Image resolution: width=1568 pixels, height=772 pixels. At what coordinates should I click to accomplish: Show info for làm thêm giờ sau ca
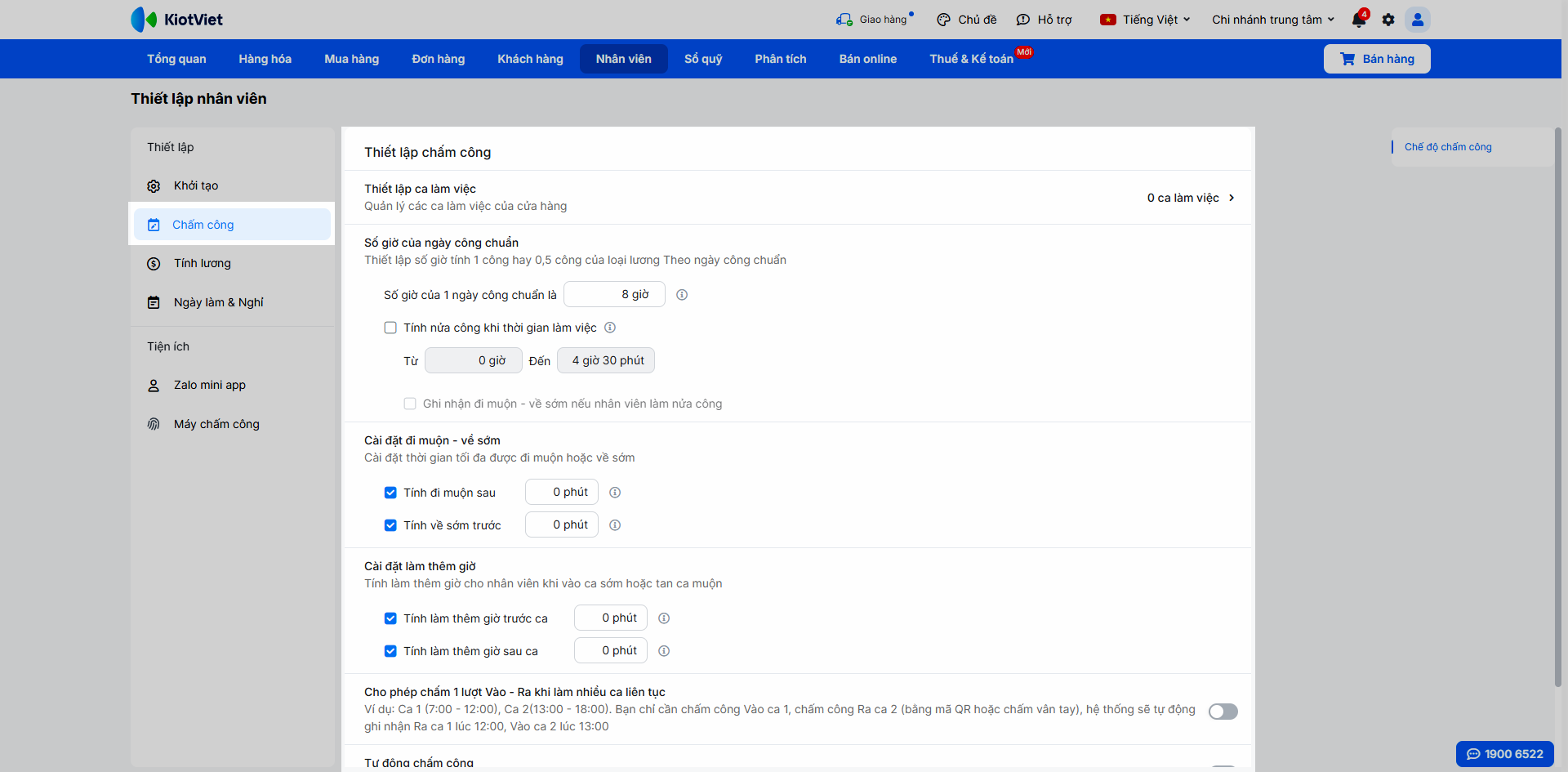pyautogui.click(x=664, y=651)
